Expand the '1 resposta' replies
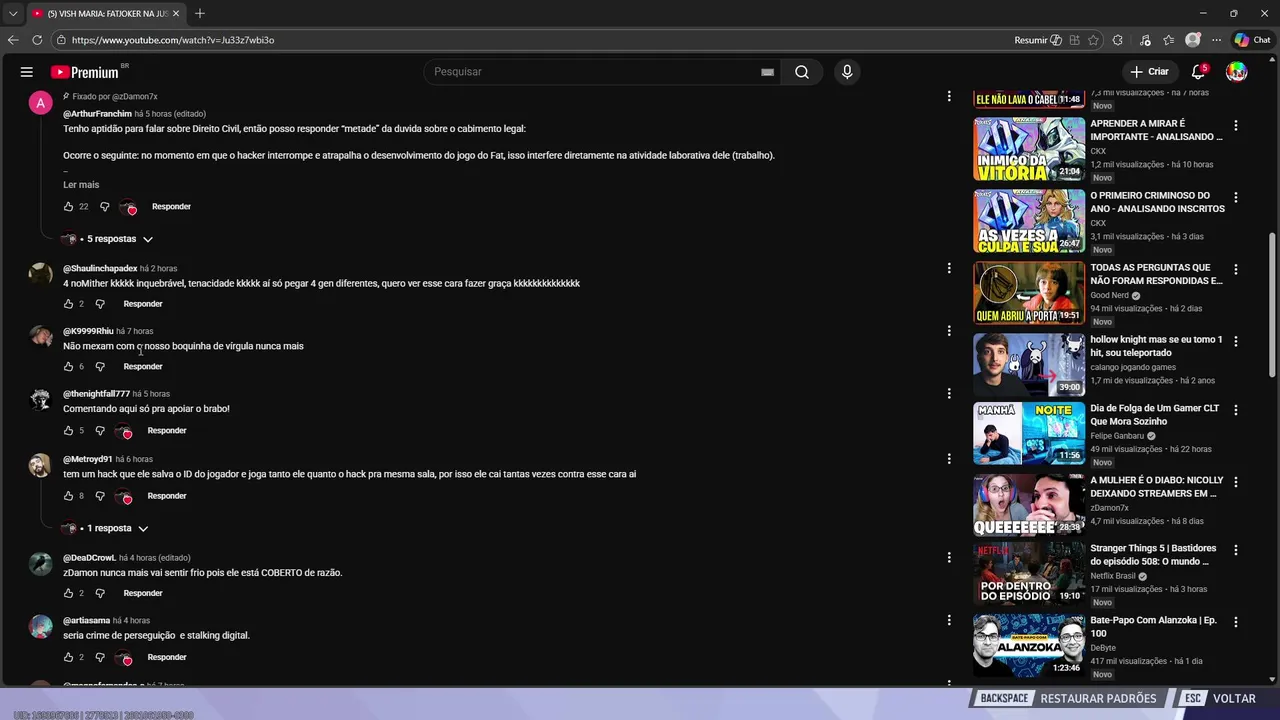Screen dimensions: 1280x720 105,528
